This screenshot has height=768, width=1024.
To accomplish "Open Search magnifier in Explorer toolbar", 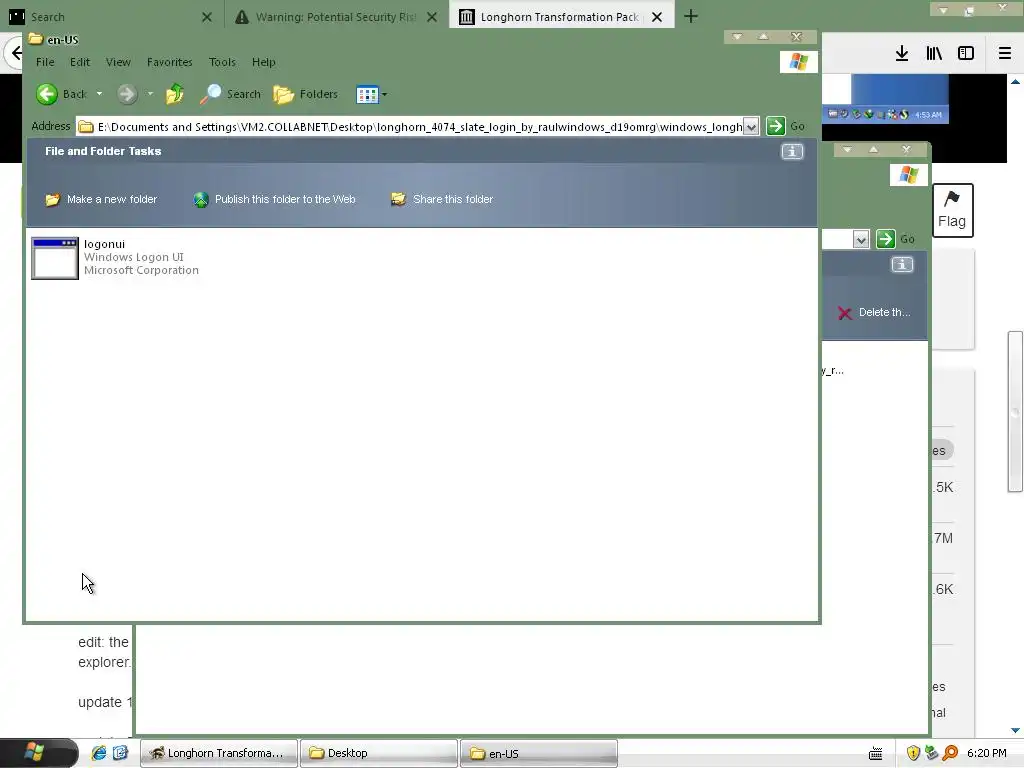I will tap(210, 94).
